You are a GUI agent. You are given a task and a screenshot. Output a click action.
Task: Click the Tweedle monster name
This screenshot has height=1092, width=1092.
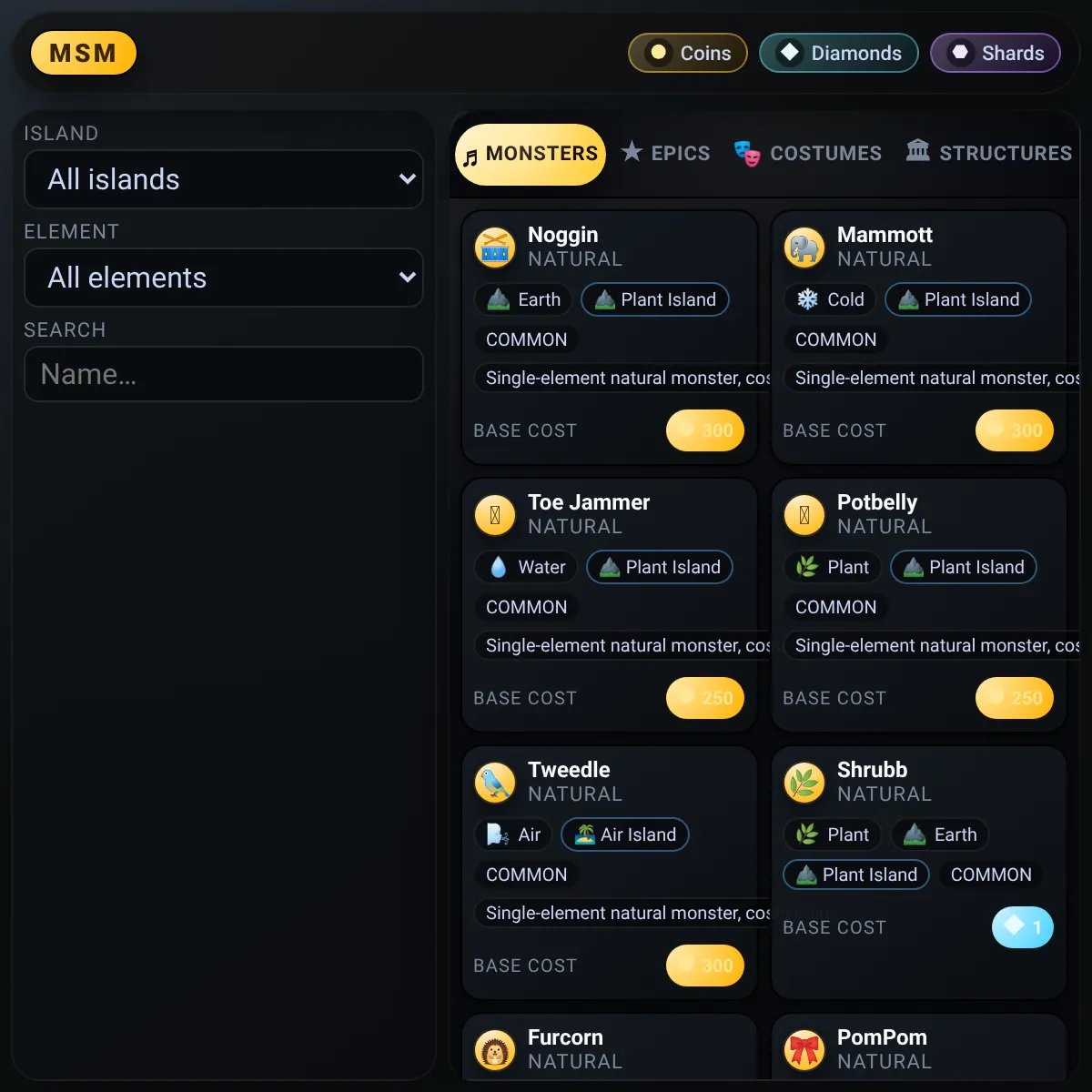coord(569,770)
